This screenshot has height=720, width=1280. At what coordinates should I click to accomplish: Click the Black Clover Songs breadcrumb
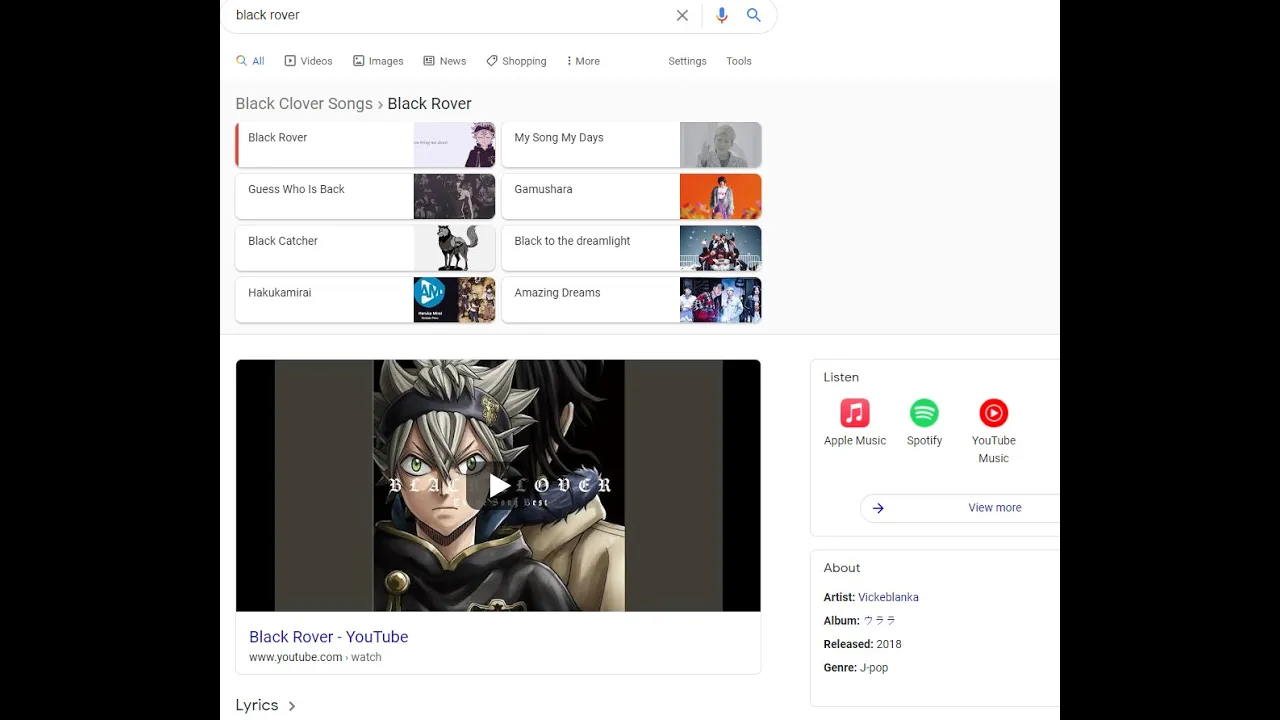point(304,104)
